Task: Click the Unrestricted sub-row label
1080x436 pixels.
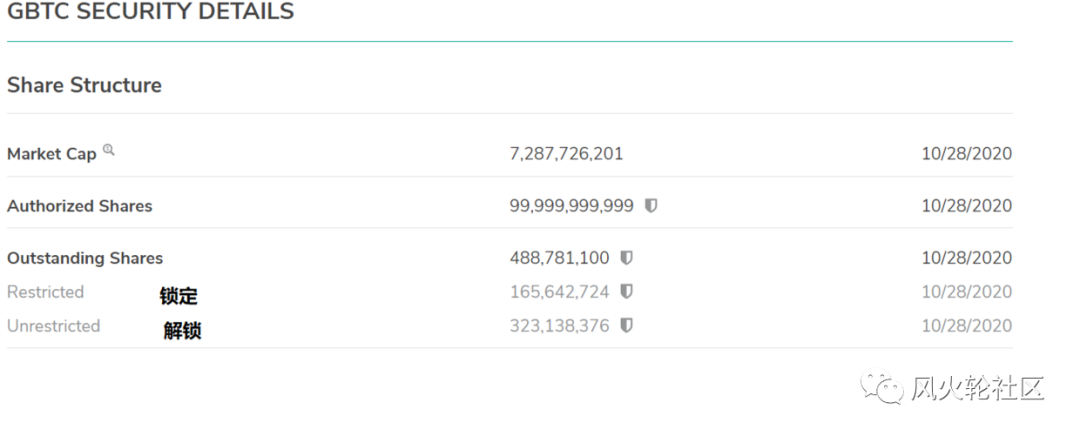Action: pos(54,326)
